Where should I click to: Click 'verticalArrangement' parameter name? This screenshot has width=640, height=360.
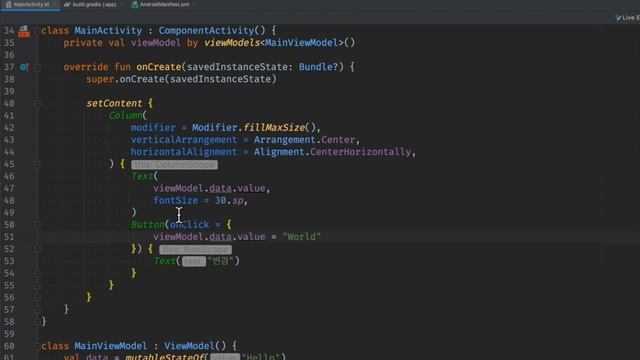point(184,140)
